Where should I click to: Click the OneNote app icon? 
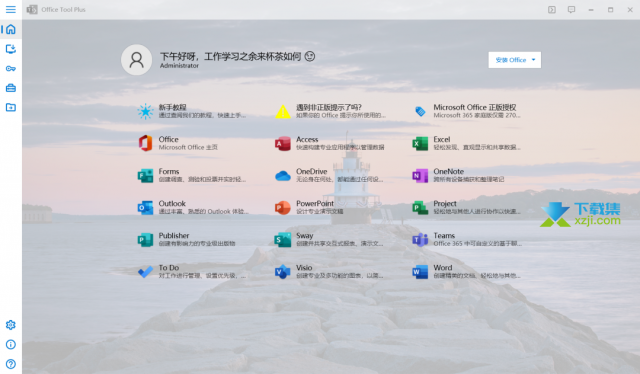[x=420, y=176]
